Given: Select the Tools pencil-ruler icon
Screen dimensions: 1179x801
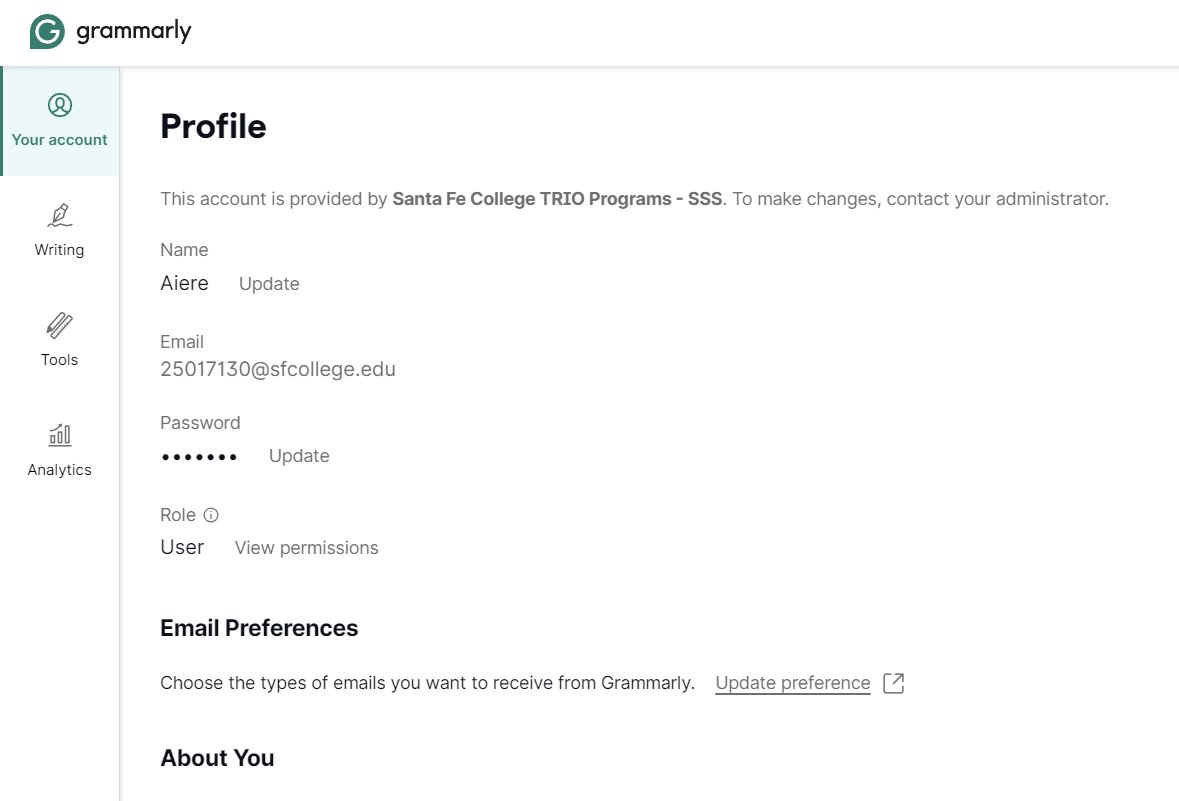Looking at the screenshot, I should [x=60, y=325].
